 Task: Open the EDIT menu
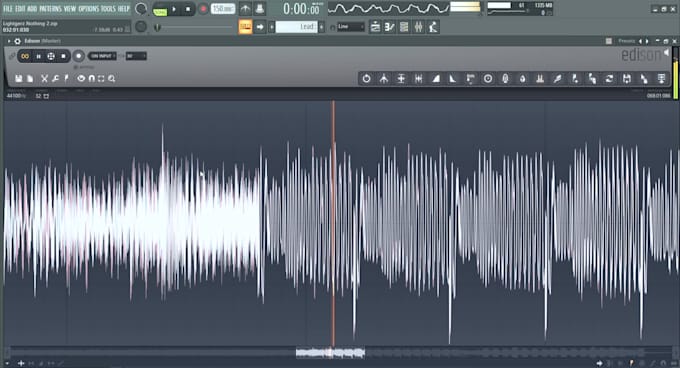pyautogui.click(x=20, y=9)
